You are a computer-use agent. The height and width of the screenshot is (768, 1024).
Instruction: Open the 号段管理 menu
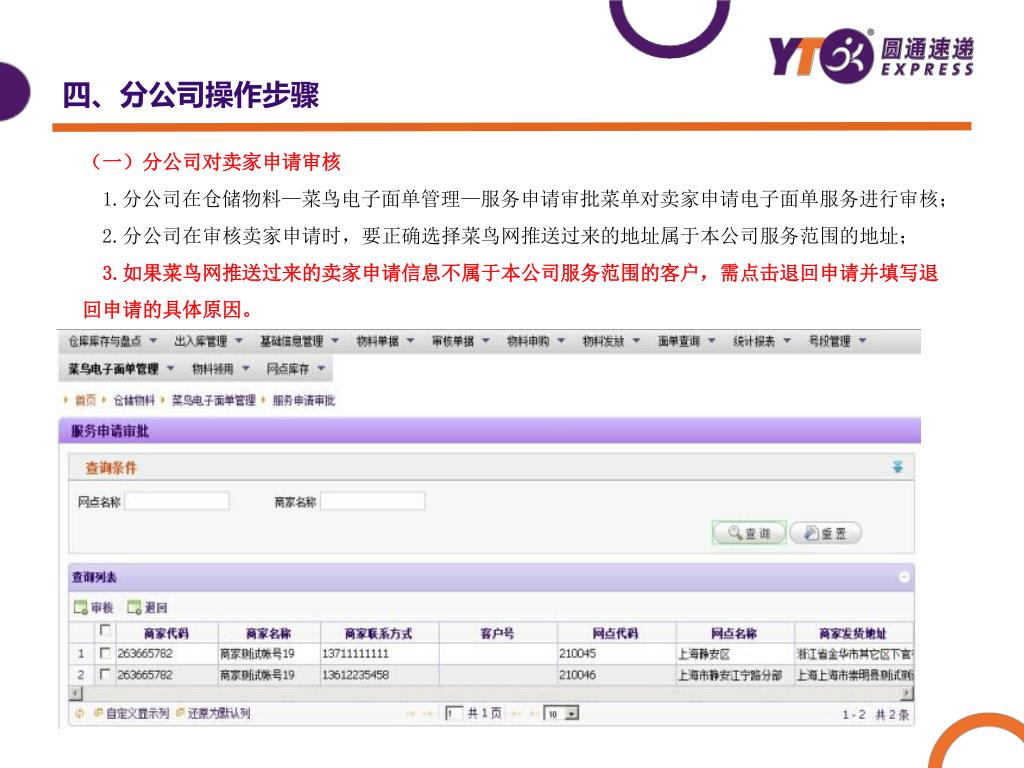(837, 341)
